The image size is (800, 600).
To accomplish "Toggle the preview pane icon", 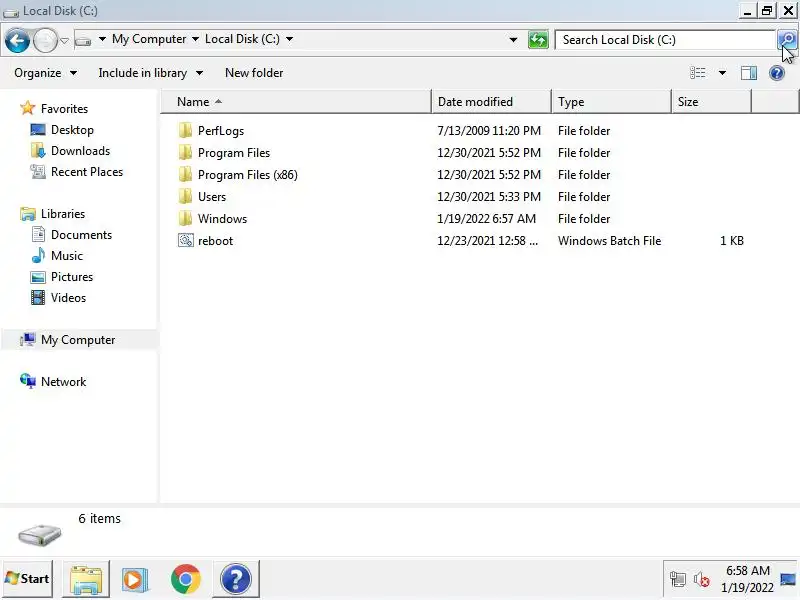I will [x=749, y=73].
